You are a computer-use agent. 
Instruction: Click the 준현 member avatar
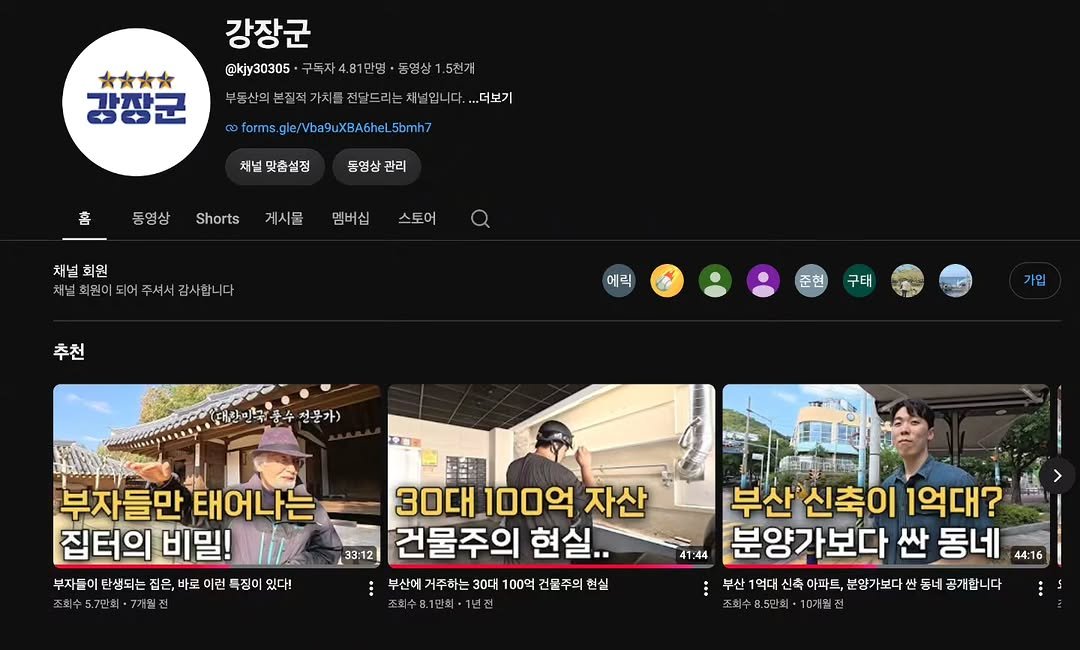point(811,281)
